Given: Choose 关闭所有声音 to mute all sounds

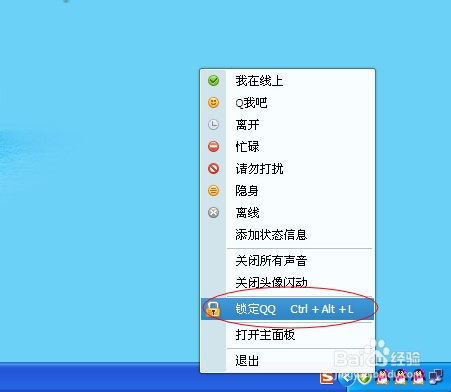Looking at the screenshot, I should 287,261.
